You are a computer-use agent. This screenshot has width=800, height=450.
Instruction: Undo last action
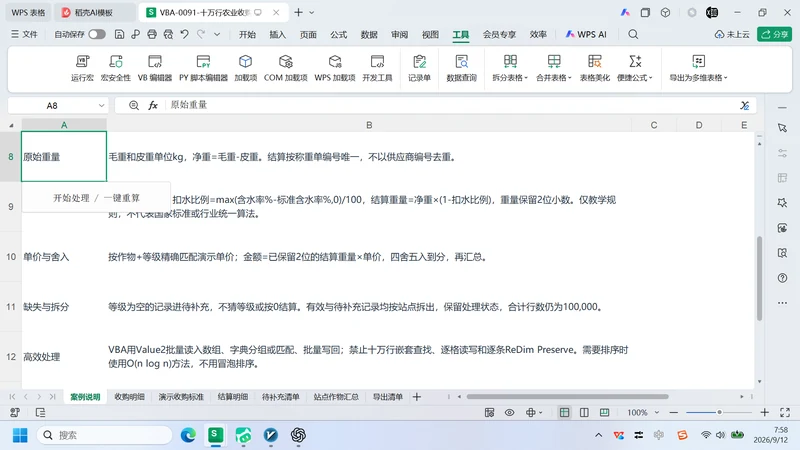185,34
